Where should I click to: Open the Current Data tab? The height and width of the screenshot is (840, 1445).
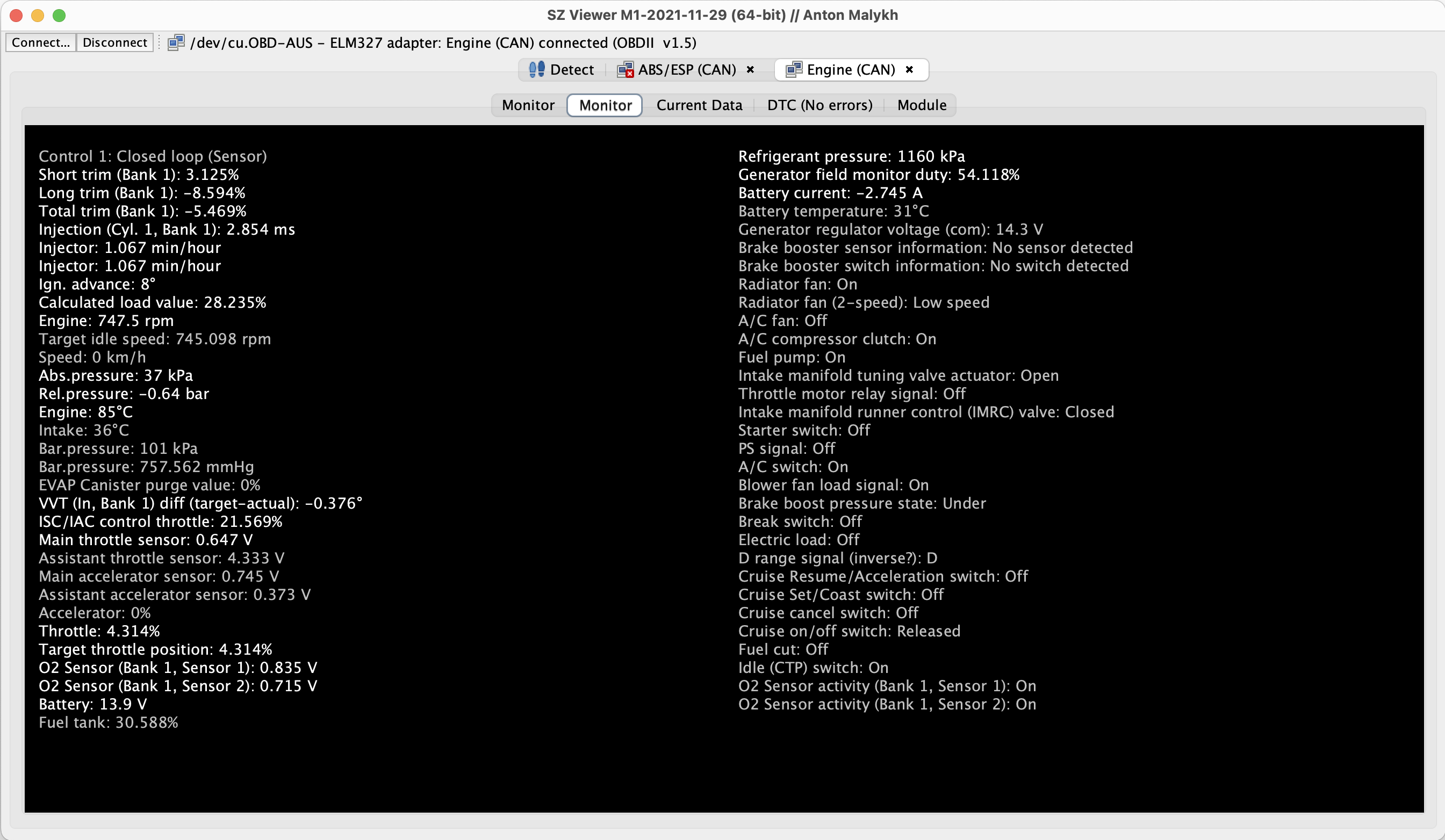[x=699, y=105]
